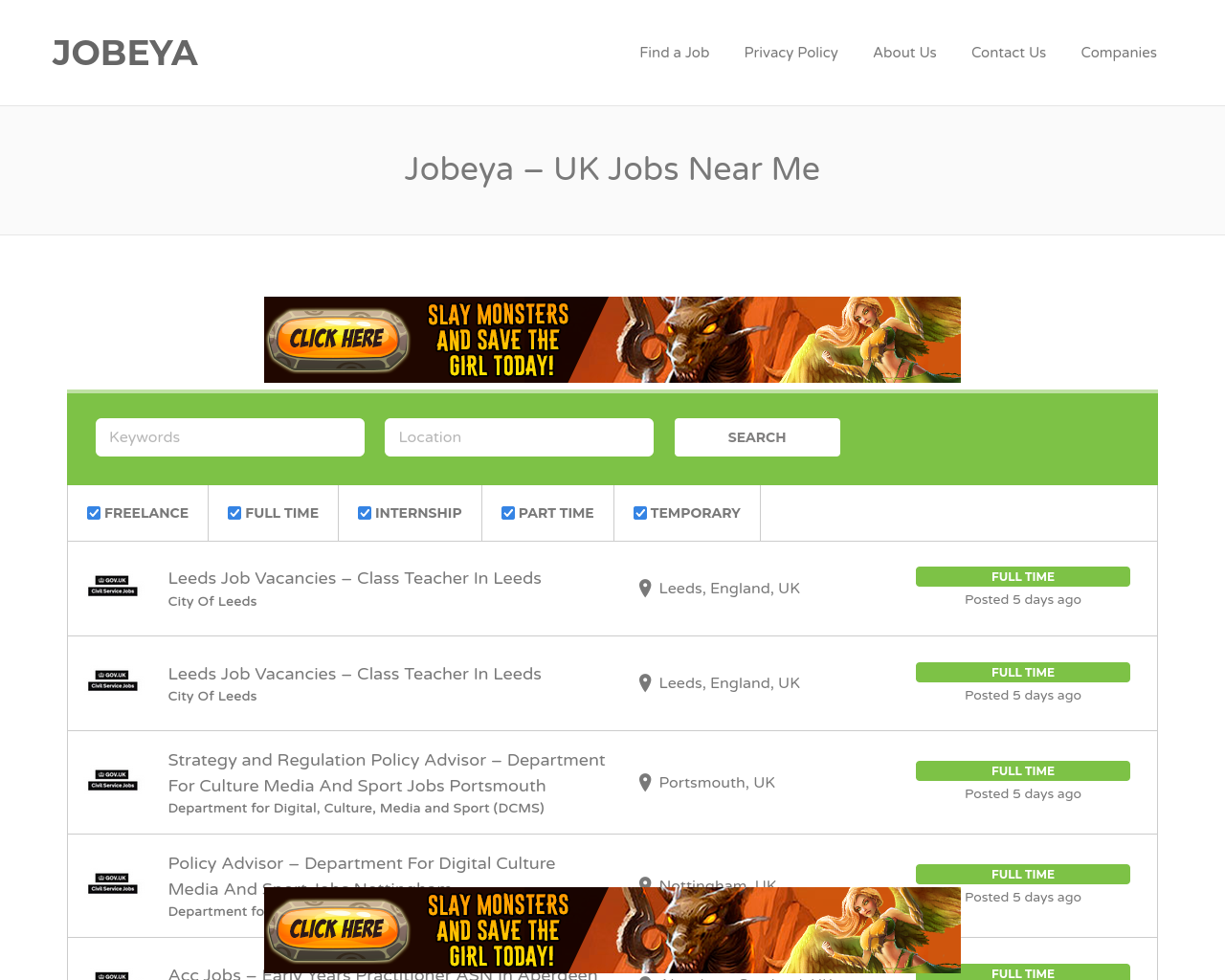Open the Find a Job menu item

click(x=675, y=53)
